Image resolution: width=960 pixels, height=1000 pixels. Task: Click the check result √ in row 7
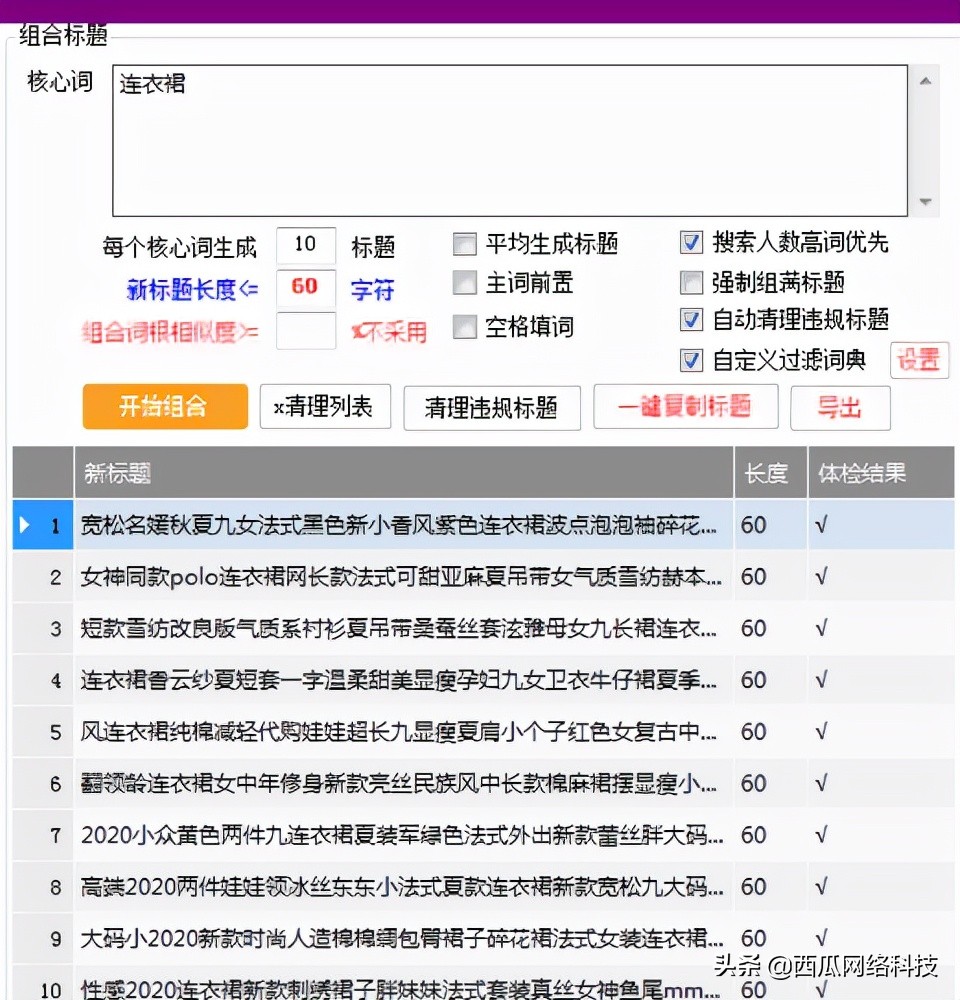881,835
